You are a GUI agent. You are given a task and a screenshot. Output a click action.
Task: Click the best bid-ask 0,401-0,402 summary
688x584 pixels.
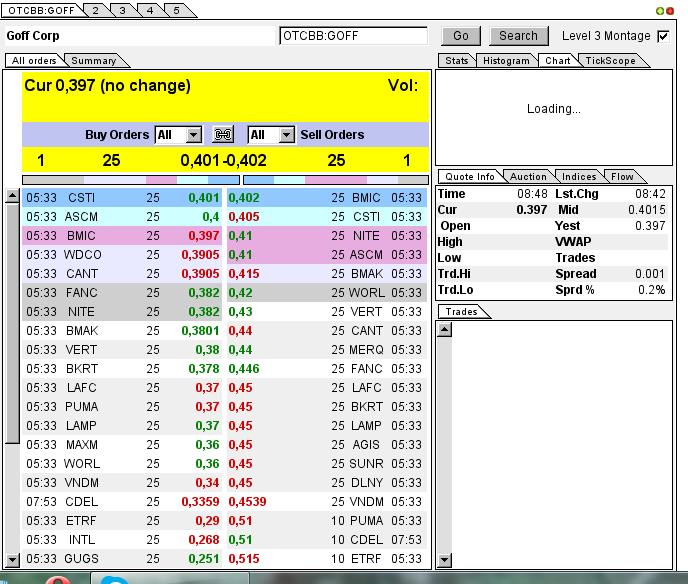click(x=223, y=160)
